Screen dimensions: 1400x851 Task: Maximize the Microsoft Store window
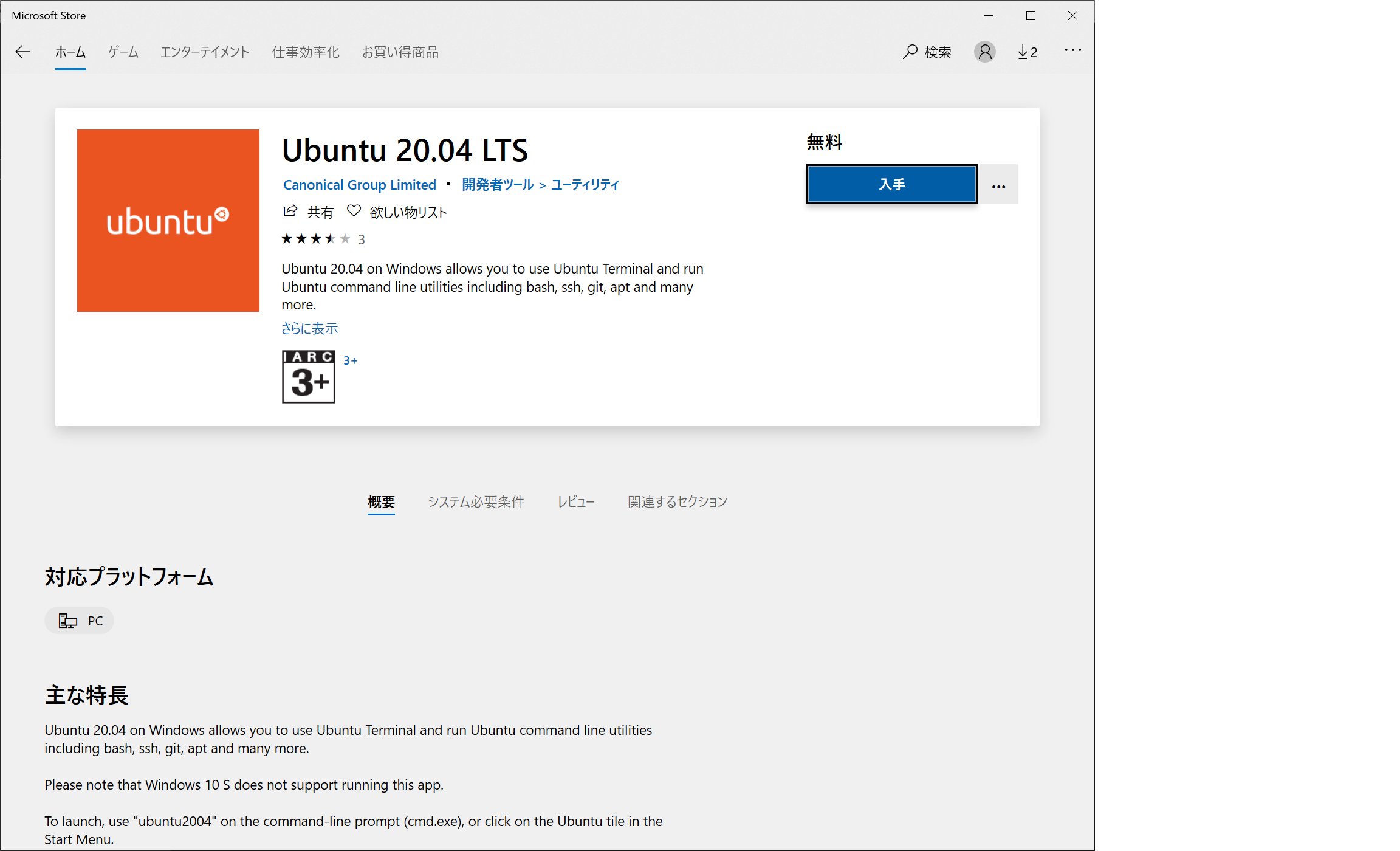[x=1031, y=16]
